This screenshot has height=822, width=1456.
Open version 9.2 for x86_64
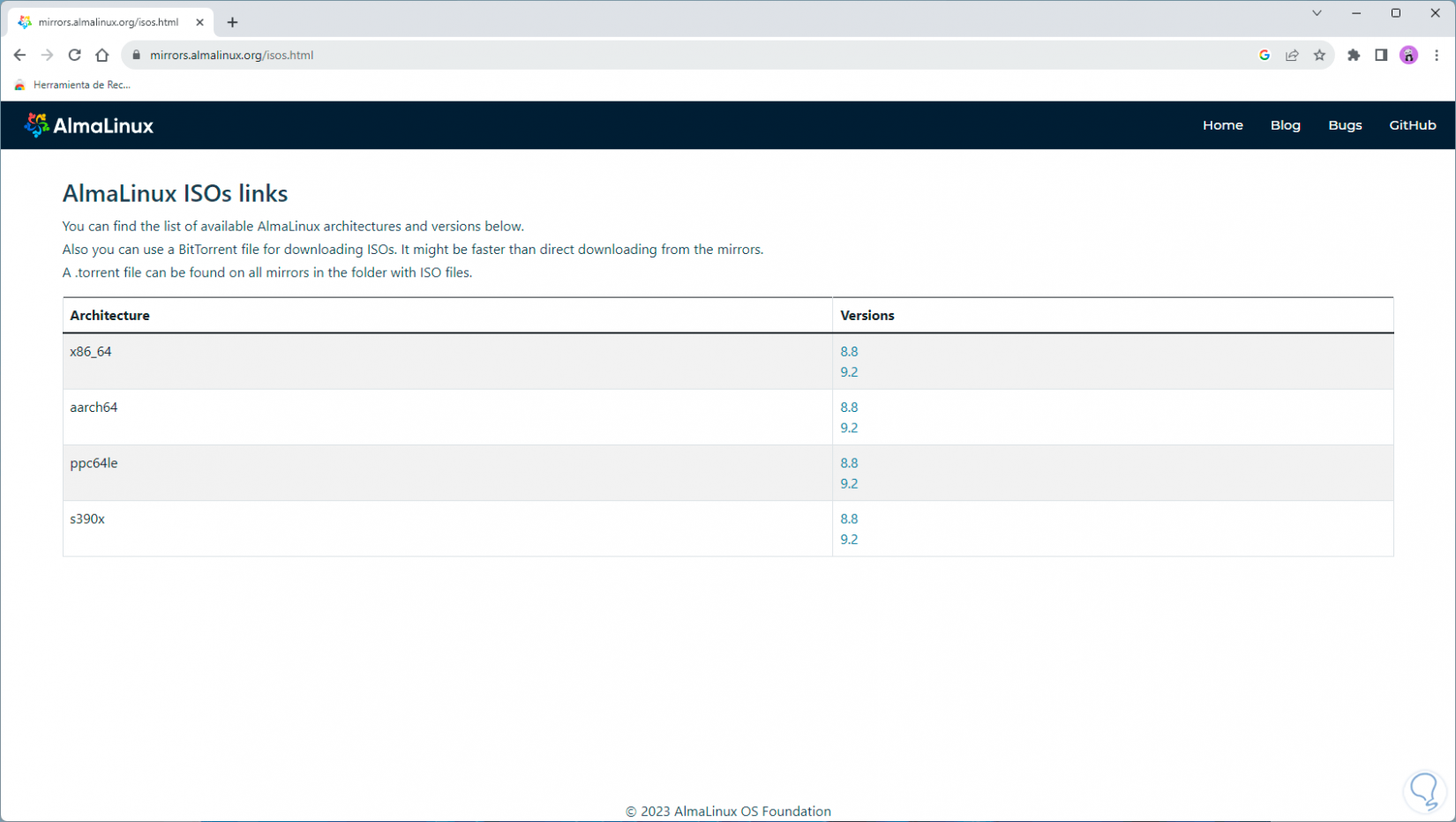pyautogui.click(x=849, y=372)
